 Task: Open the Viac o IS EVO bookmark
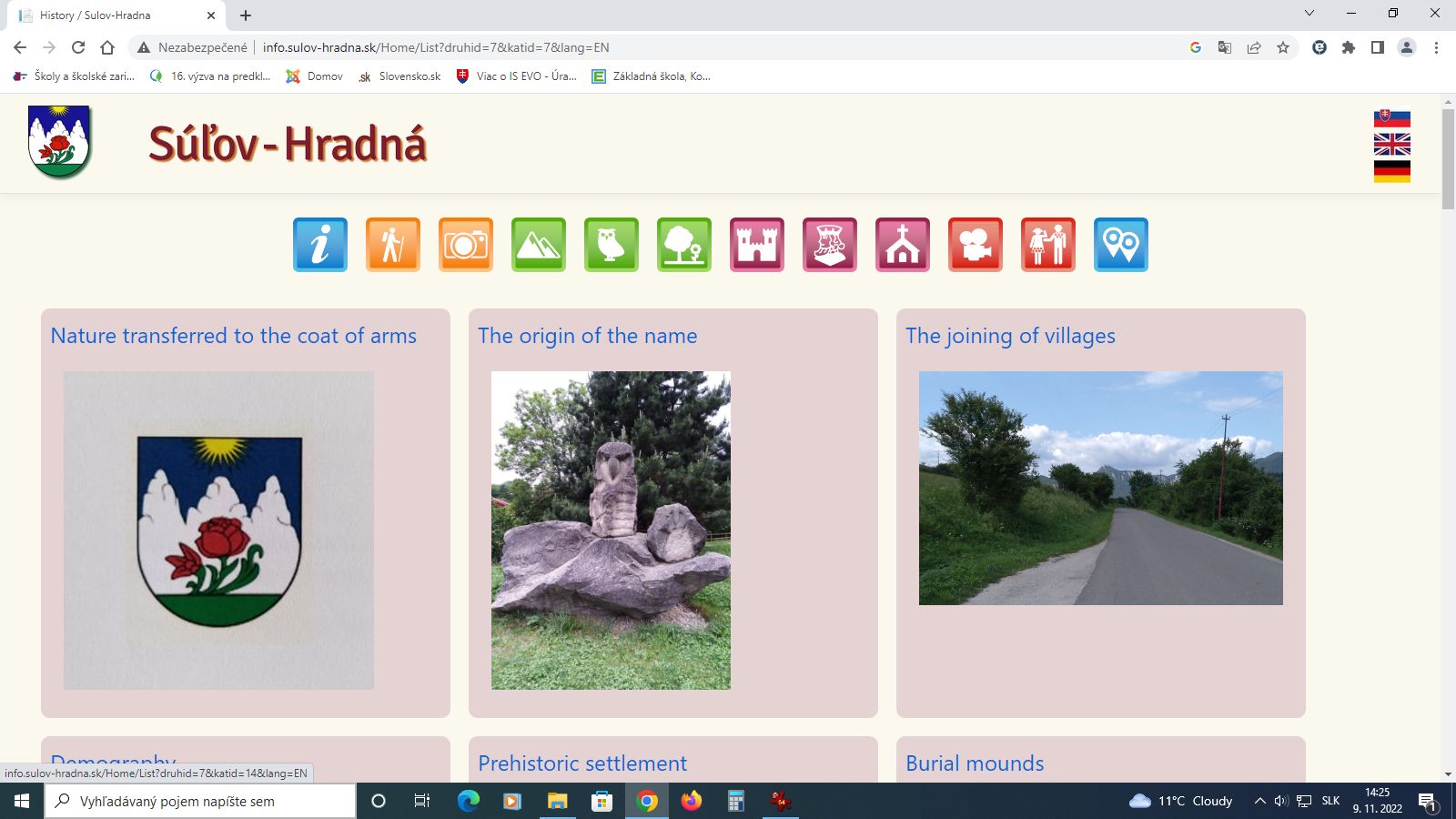[516, 76]
